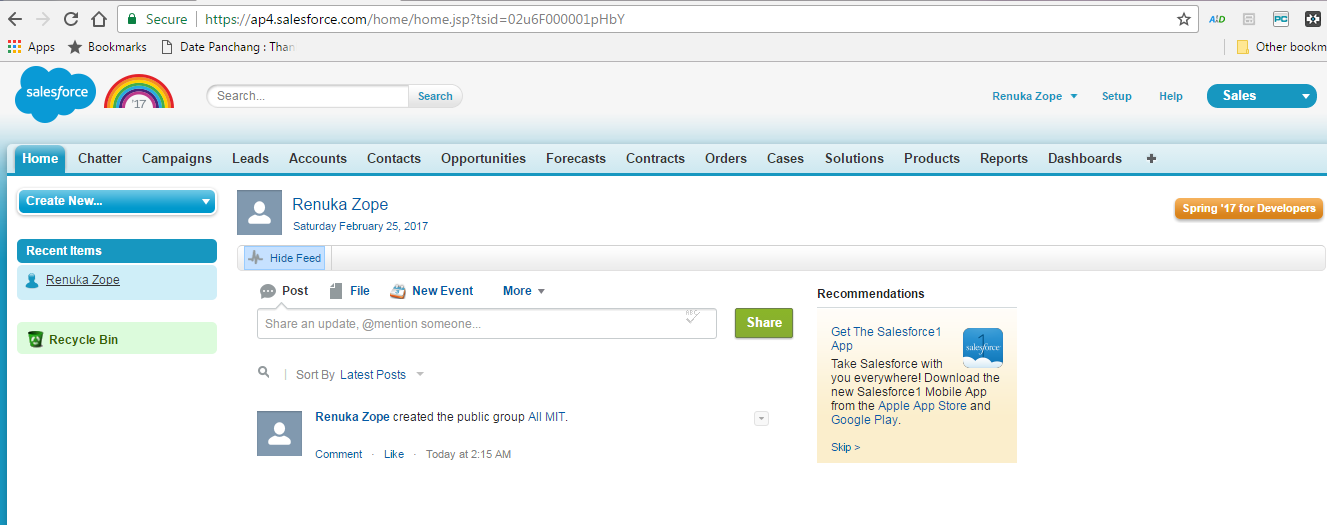Click the PC extension icon
The height and width of the screenshot is (525, 1327).
click(x=1281, y=19)
